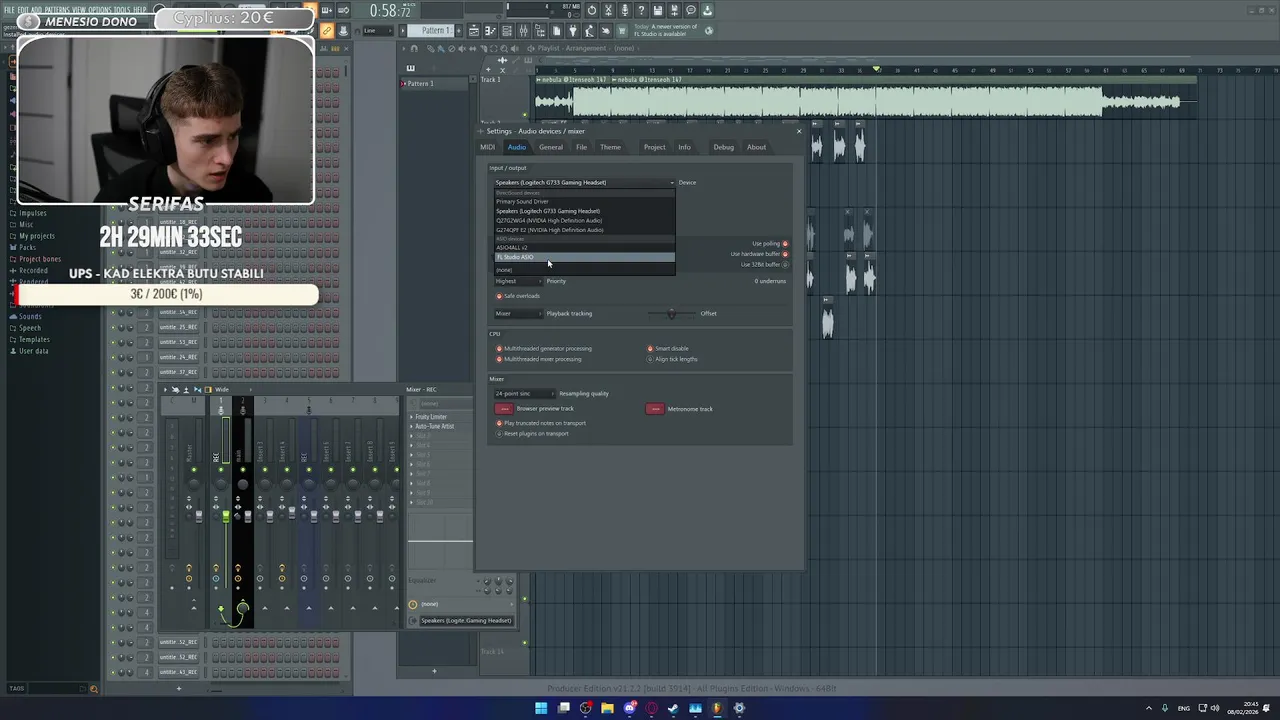Open the Playlist view icon
Viewport: 1280px width, 720px height.
pyautogui.click(x=474, y=31)
